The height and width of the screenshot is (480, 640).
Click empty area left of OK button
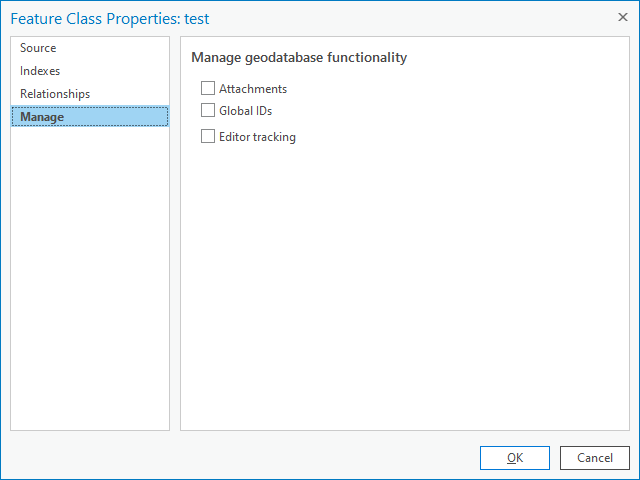click(300, 458)
